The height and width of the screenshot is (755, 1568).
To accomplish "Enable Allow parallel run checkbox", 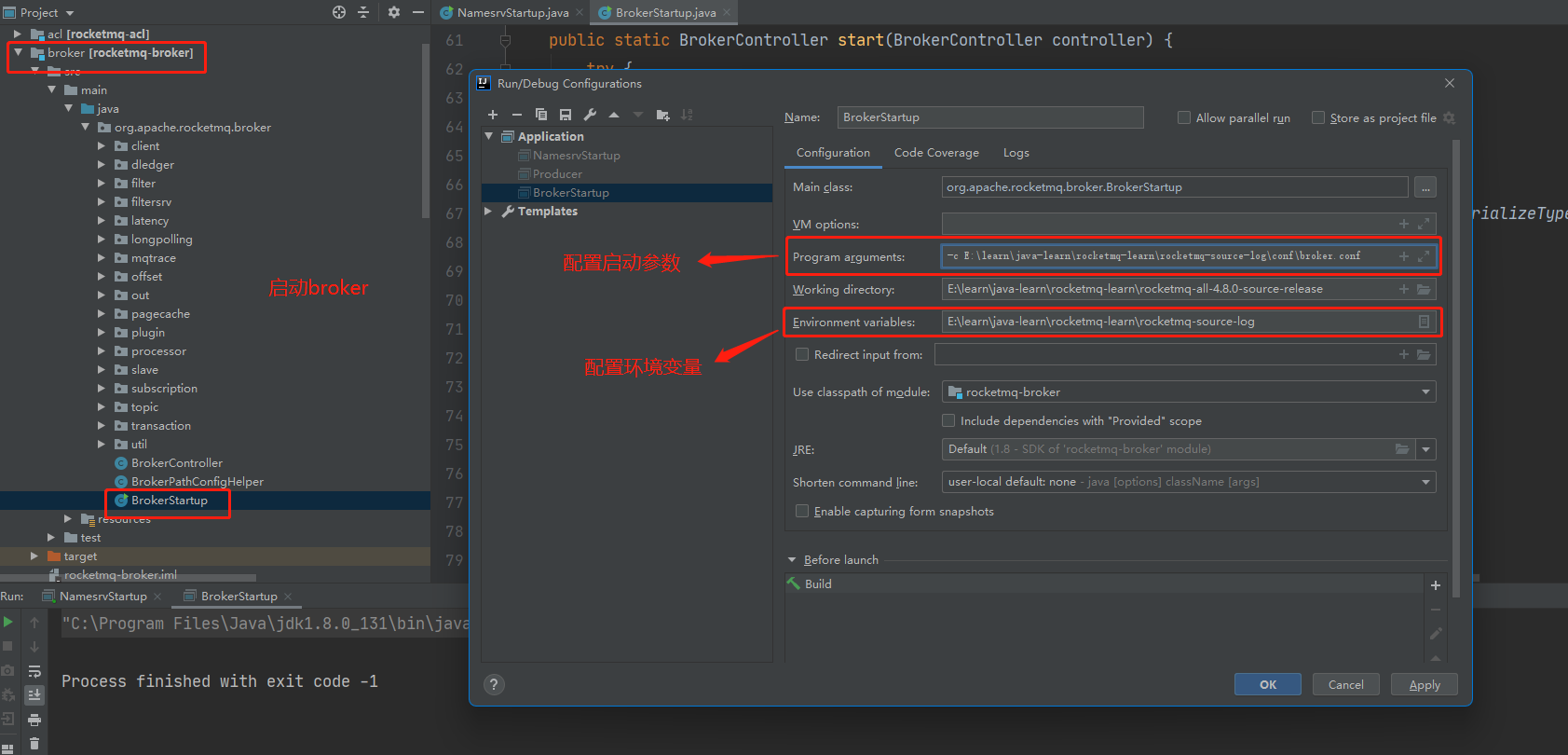I will pyautogui.click(x=1184, y=117).
